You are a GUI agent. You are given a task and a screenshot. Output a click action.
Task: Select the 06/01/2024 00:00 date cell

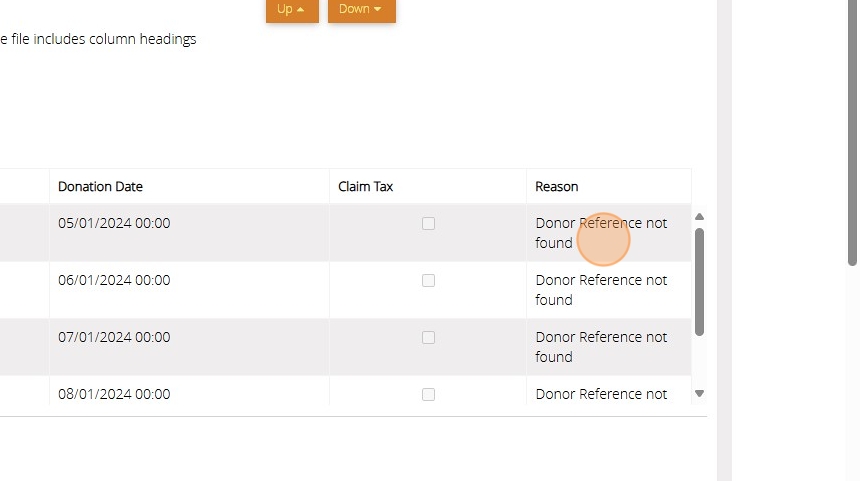coord(114,281)
